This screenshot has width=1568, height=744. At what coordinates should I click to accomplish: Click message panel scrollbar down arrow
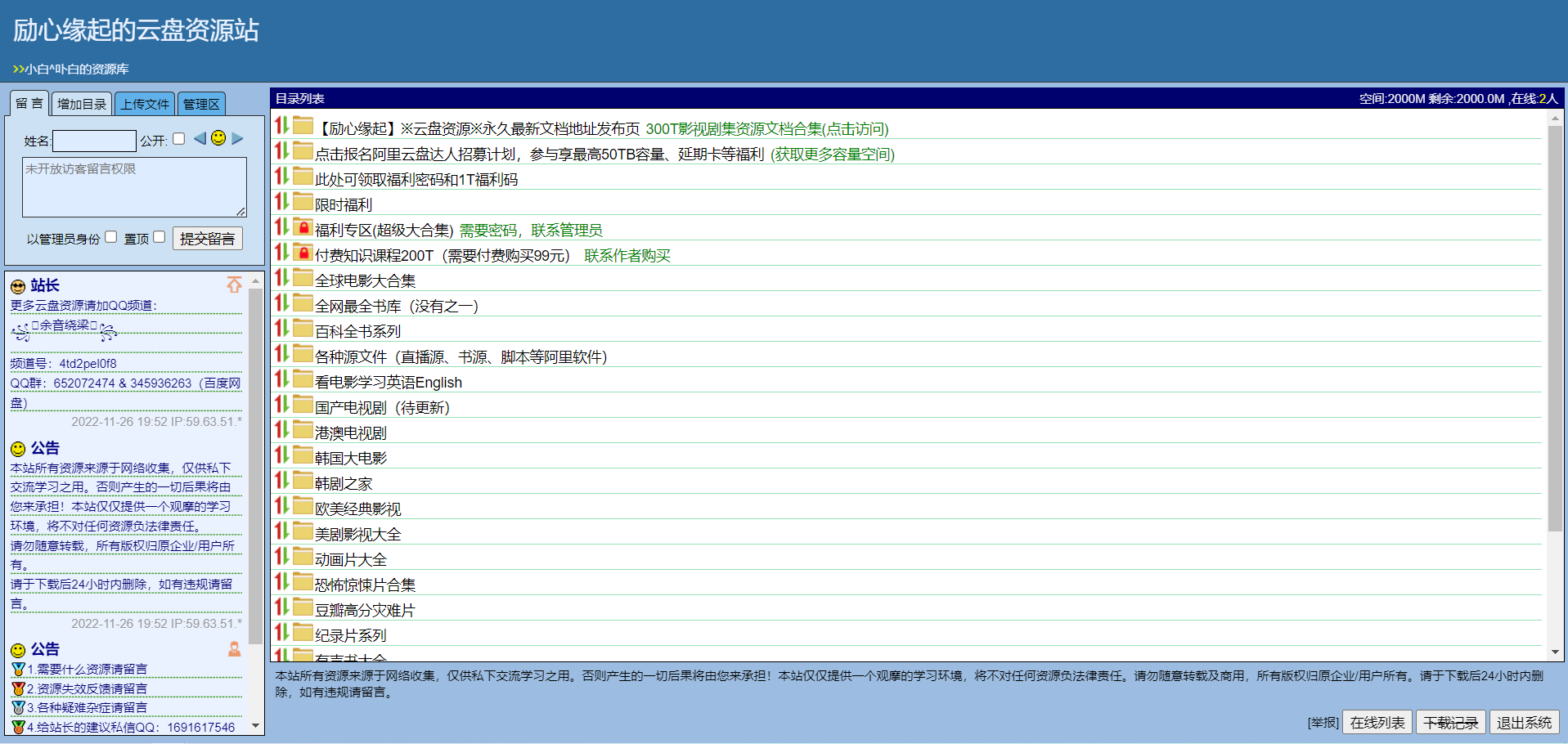pyautogui.click(x=256, y=725)
